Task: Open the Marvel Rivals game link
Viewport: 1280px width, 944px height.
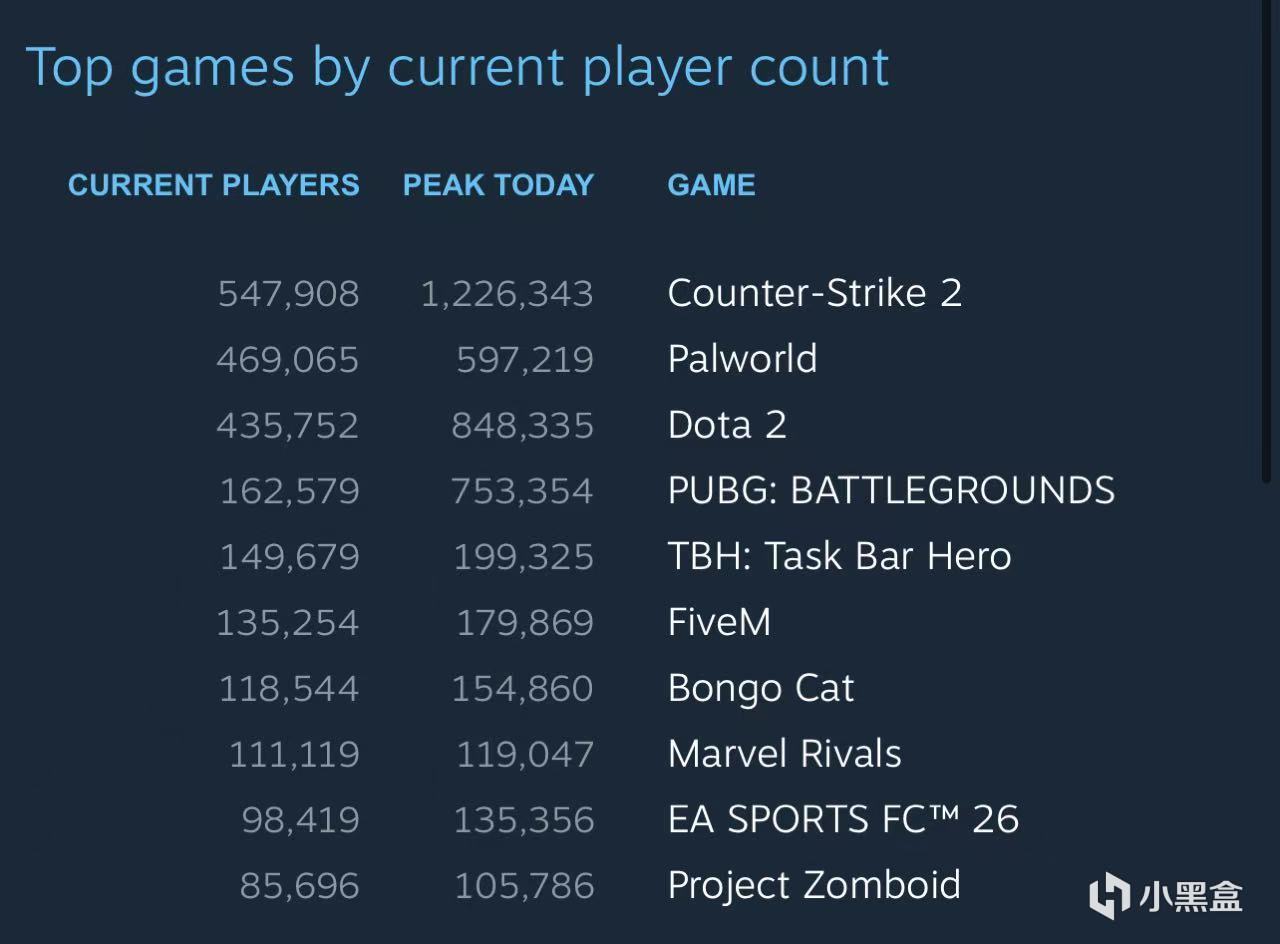Action: pos(784,754)
